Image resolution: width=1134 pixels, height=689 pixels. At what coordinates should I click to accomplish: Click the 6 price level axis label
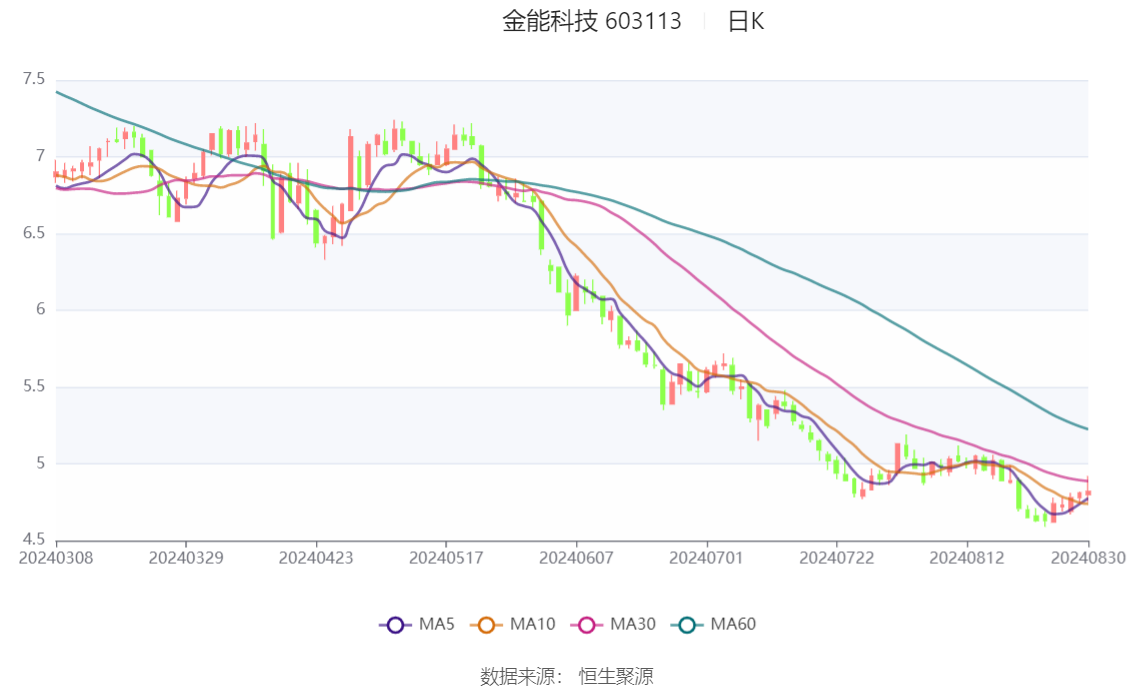coord(42,310)
